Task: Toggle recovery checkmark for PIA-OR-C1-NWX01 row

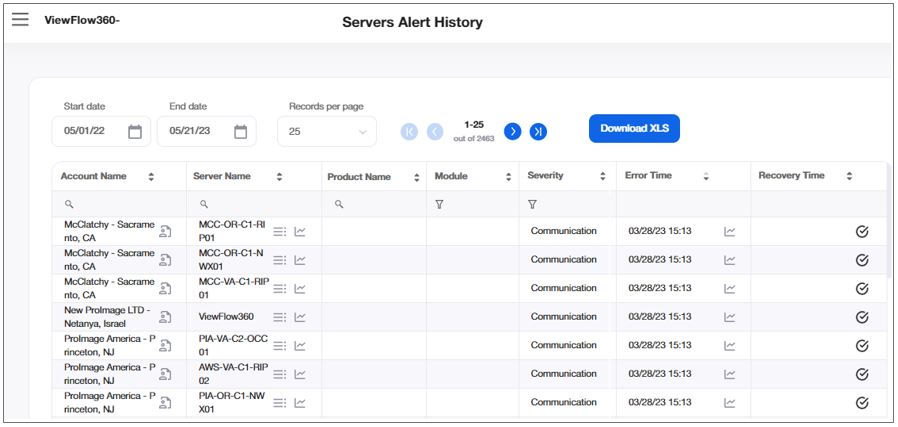Action: 862,403
